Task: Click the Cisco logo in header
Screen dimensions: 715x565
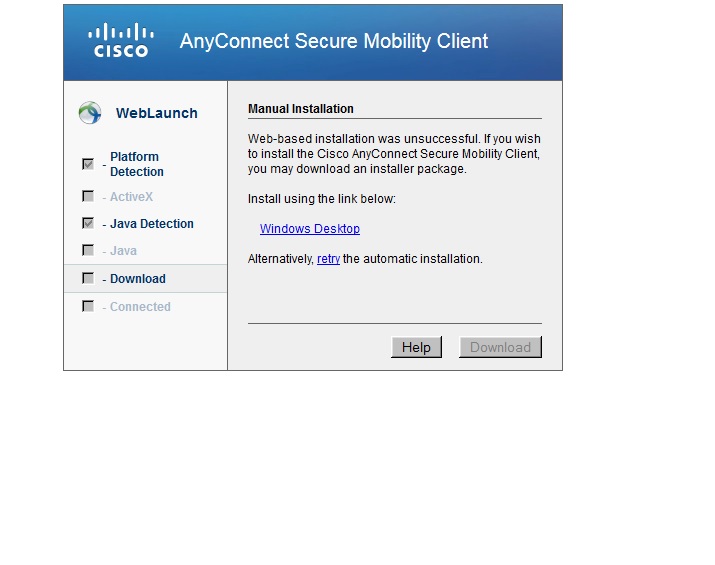Action: coord(121,40)
